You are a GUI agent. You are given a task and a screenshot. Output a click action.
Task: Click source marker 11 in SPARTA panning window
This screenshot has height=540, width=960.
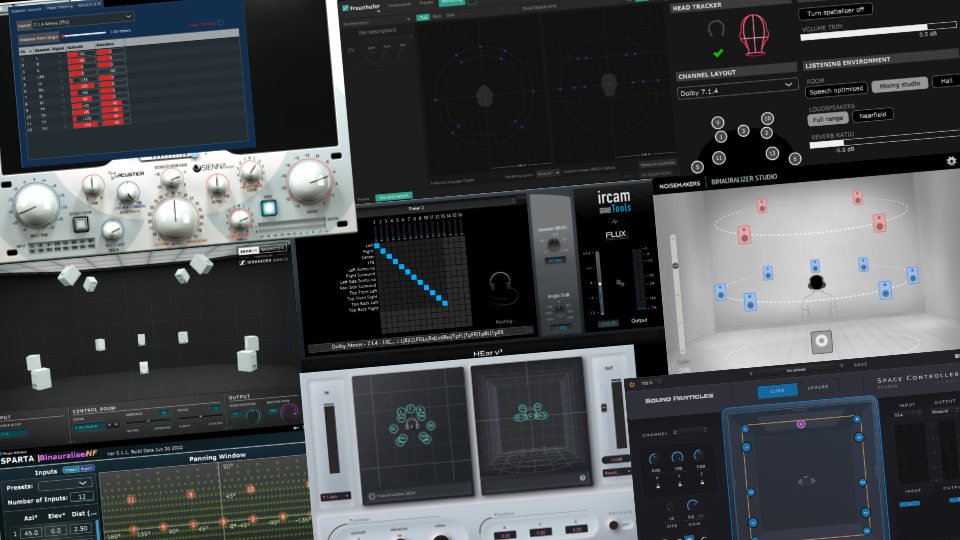pyautogui.click(x=130, y=500)
